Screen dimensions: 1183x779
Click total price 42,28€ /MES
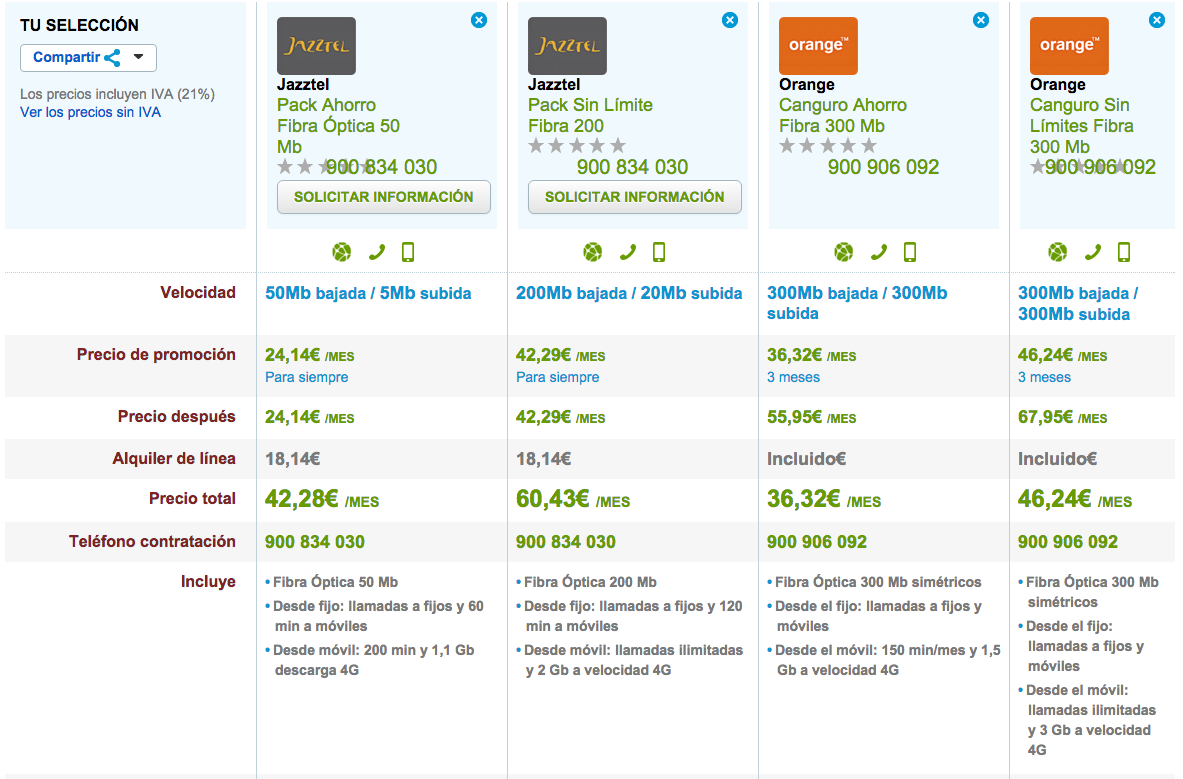tap(322, 499)
